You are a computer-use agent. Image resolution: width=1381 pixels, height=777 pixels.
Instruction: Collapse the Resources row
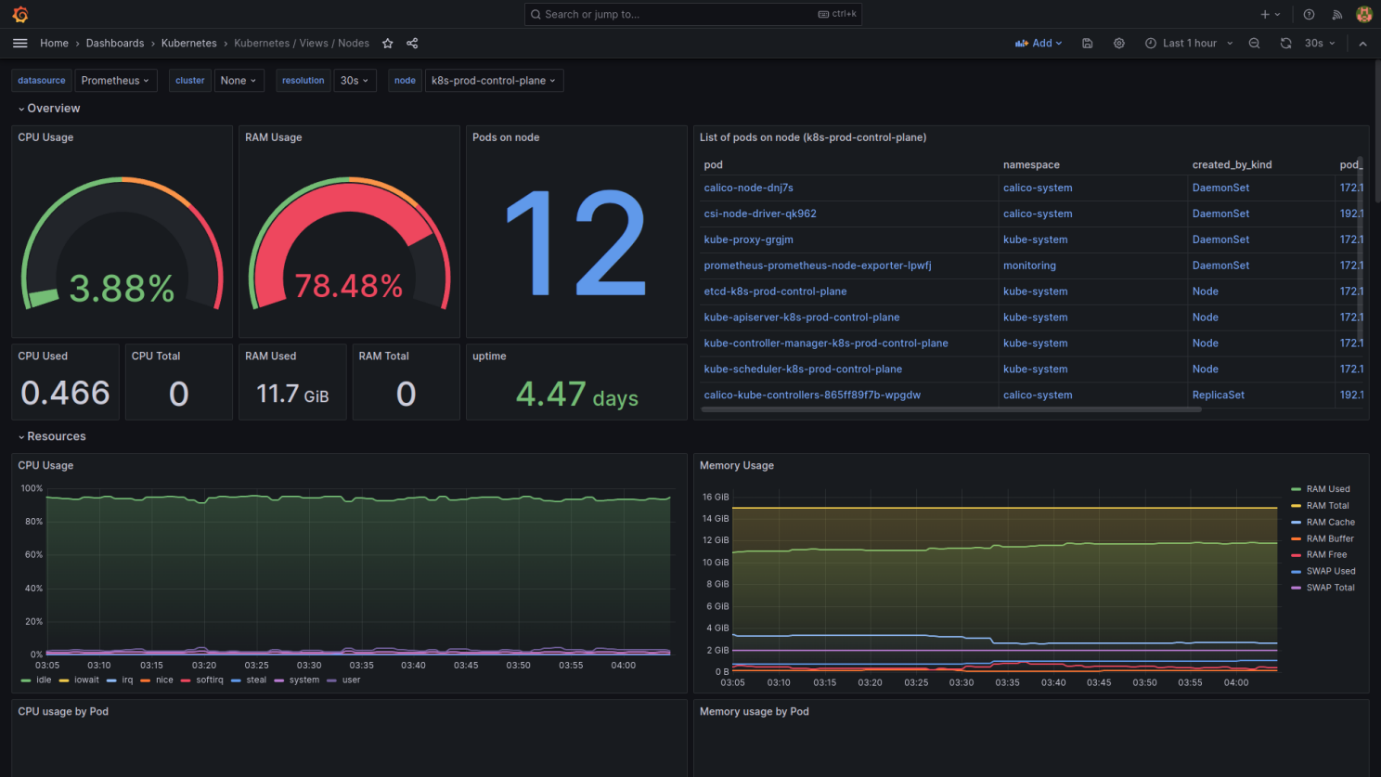(x=51, y=436)
